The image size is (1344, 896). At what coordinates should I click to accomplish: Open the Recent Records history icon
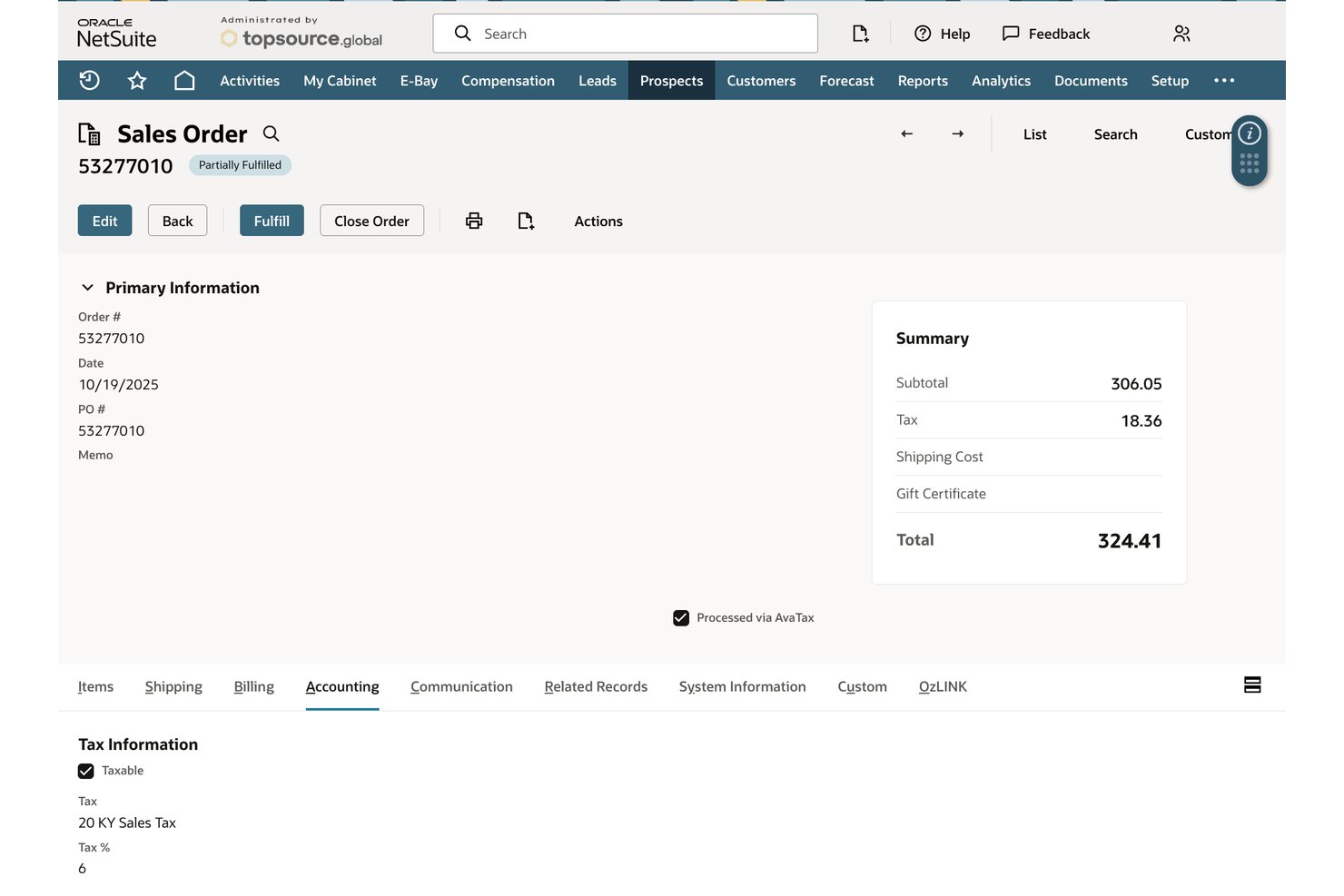coord(89,81)
